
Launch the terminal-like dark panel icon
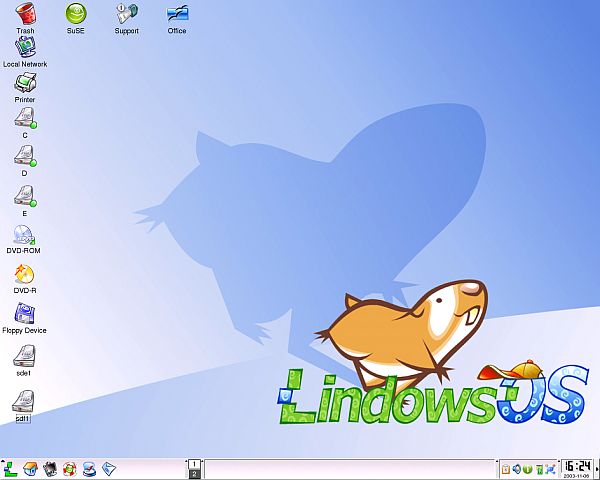tap(50, 469)
